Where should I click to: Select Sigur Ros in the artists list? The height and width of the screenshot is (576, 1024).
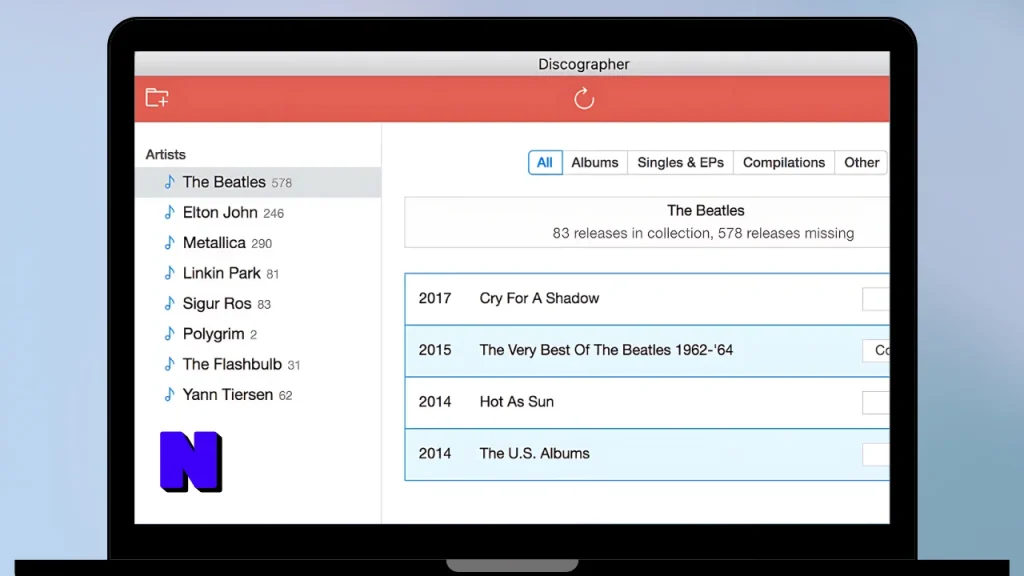(x=258, y=304)
